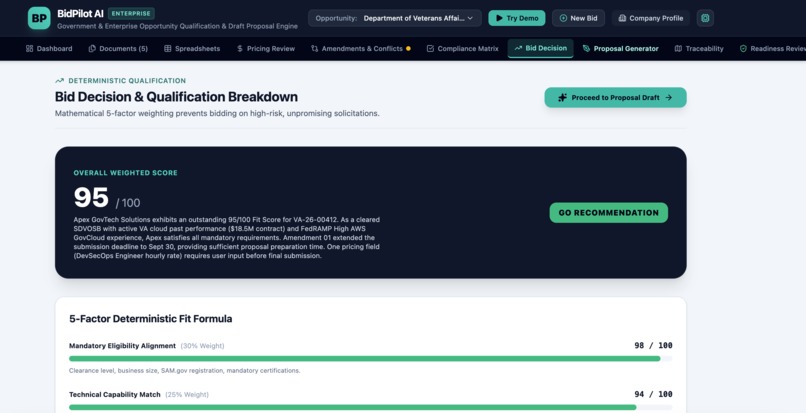Click Proceed to Proposal Draft button
The image size is (806, 413).
pos(615,97)
